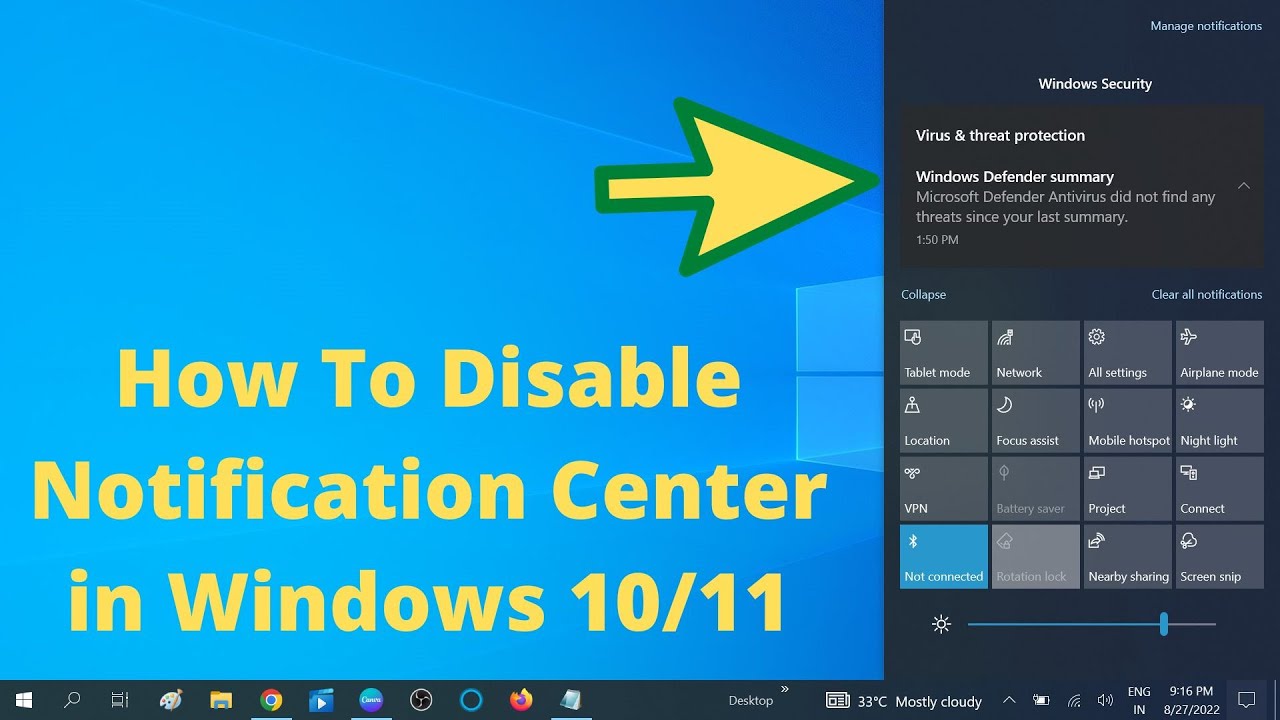The width and height of the screenshot is (1280, 720).
Task: Launch Firefox from the taskbar
Action: [x=521, y=700]
